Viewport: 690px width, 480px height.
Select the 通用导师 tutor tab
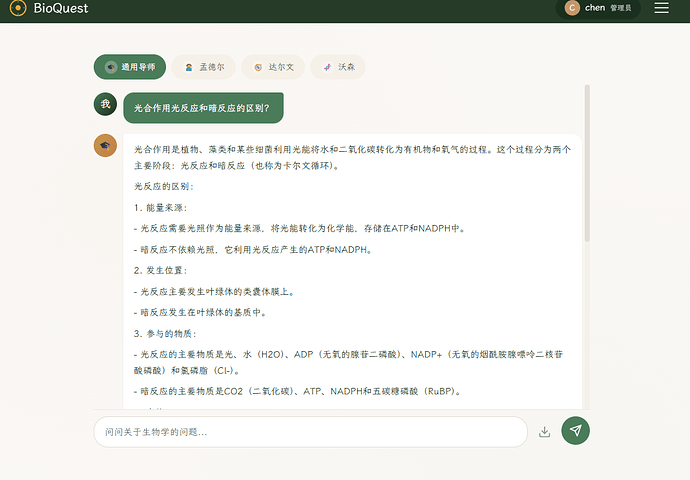click(x=130, y=67)
